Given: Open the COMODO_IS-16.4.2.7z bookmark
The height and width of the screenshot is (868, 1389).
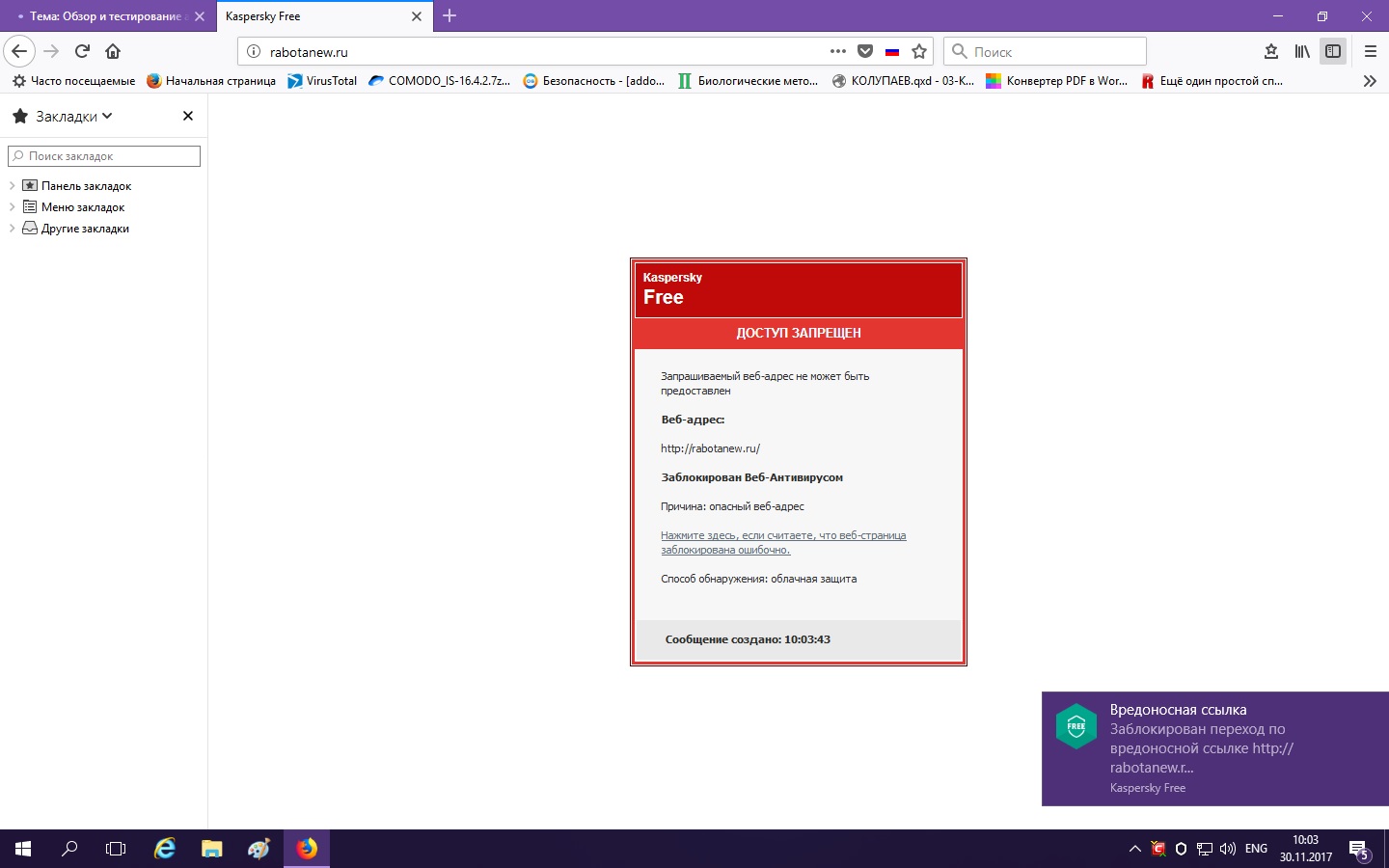Looking at the screenshot, I should click(x=440, y=81).
